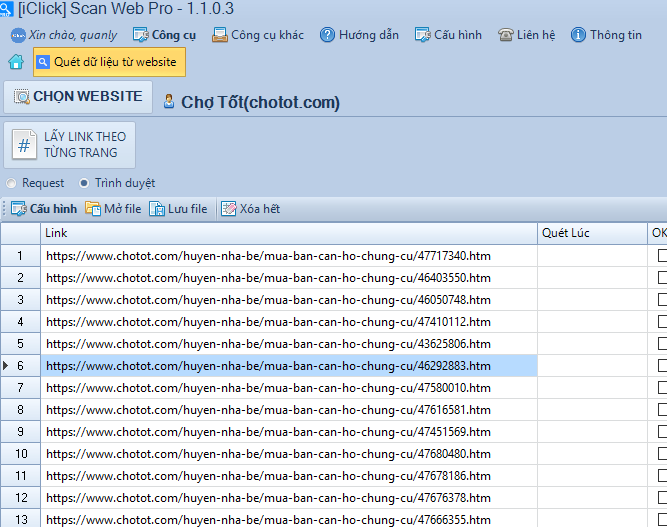The height and width of the screenshot is (527, 667).
Task: Click the iClick Scan Web Pro title icon
Action: (x=6, y=9)
